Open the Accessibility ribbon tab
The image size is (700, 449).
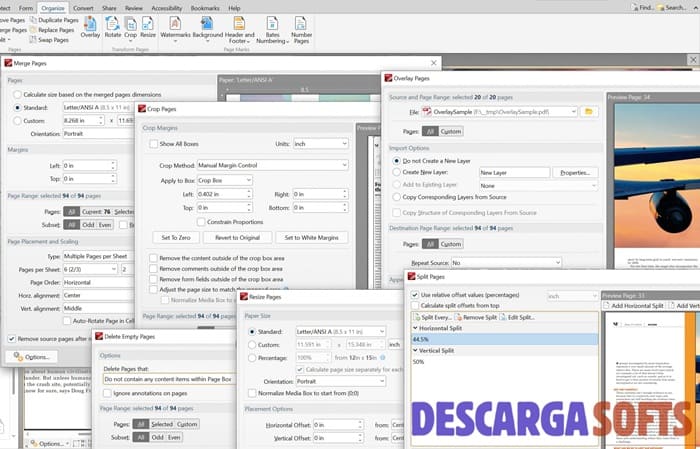(167, 8)
